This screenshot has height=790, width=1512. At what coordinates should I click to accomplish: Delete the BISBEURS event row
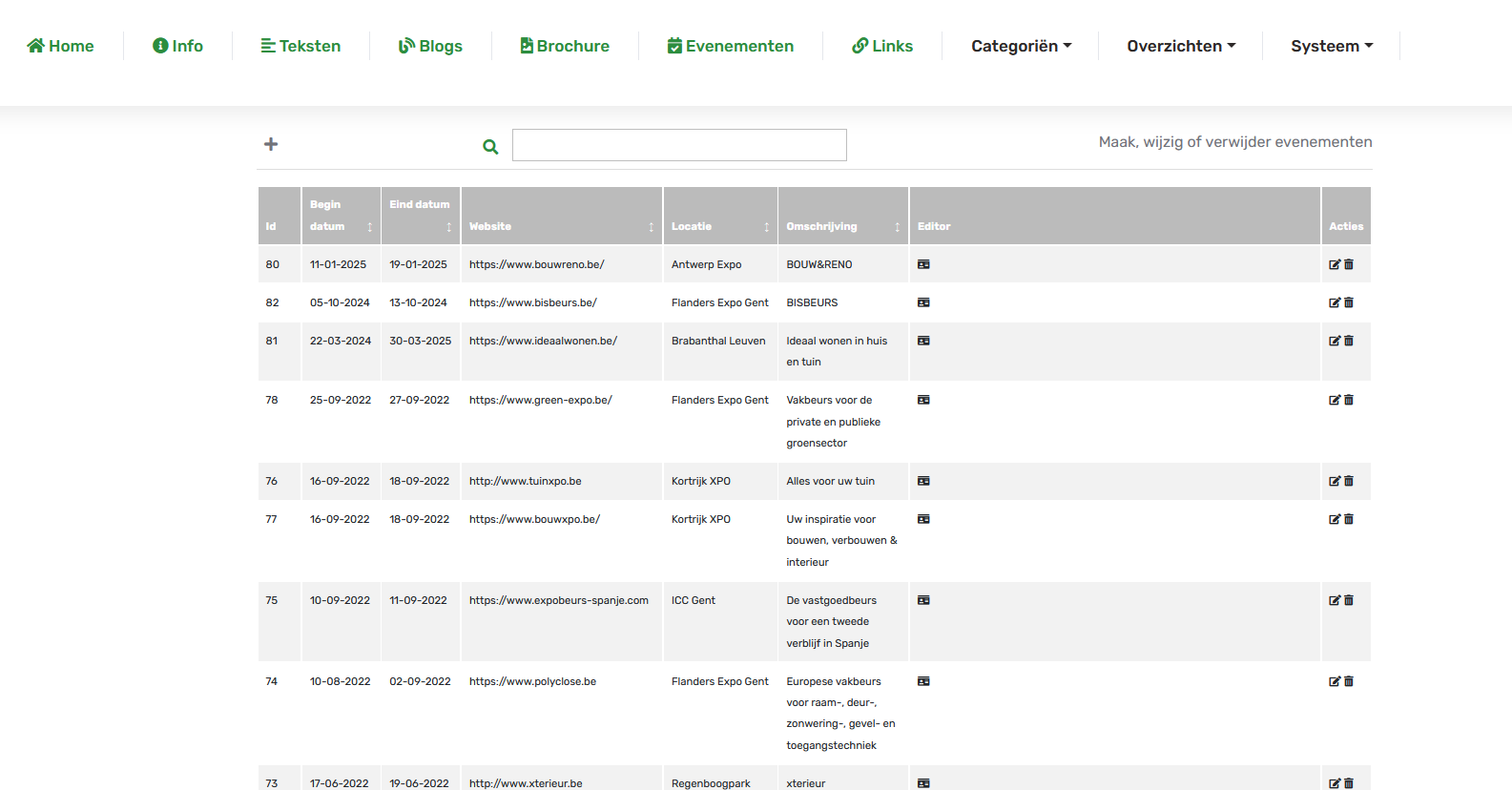coord(1349,302)
